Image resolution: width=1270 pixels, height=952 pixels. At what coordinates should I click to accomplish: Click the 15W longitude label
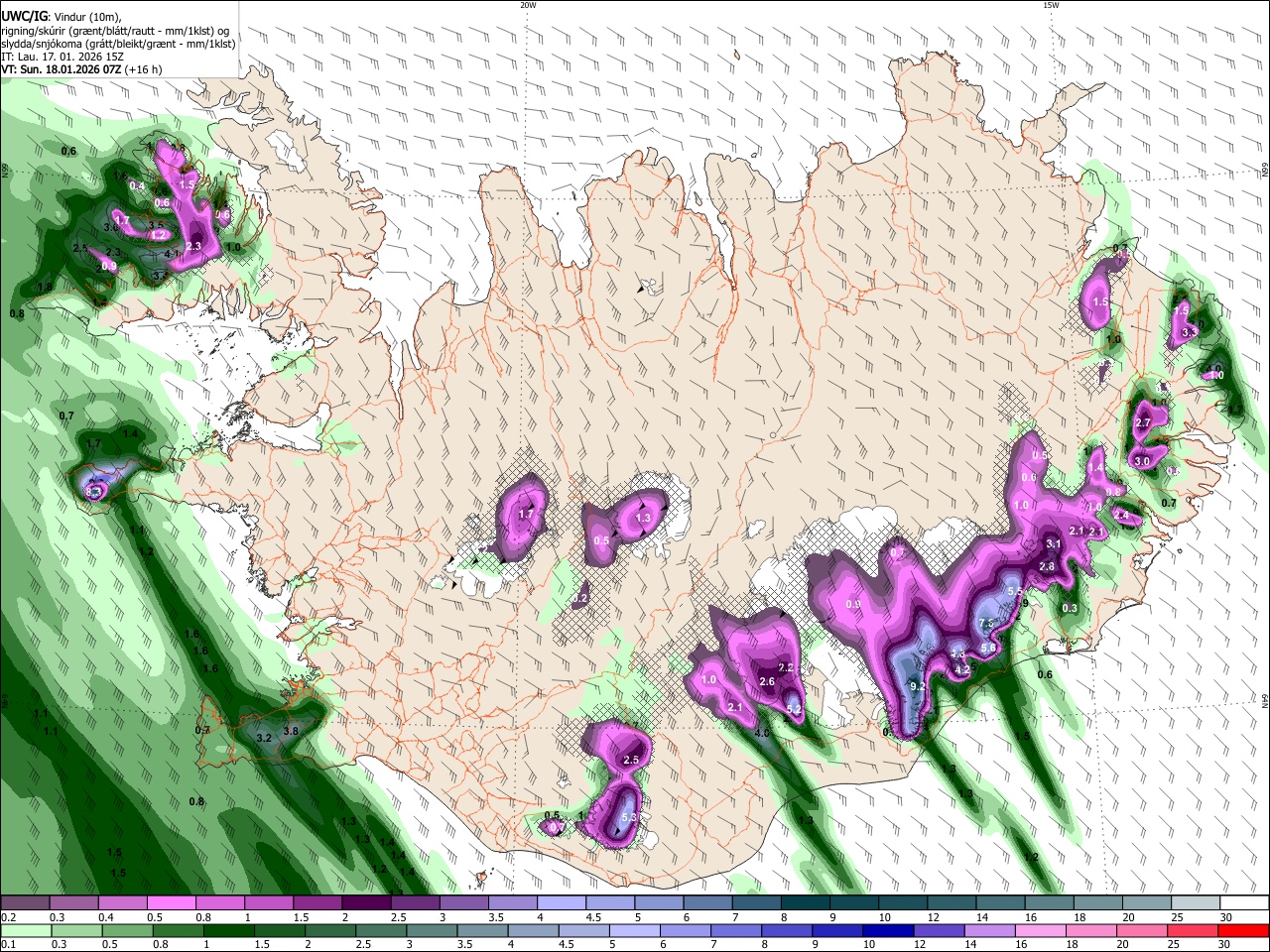(1051, 5)
